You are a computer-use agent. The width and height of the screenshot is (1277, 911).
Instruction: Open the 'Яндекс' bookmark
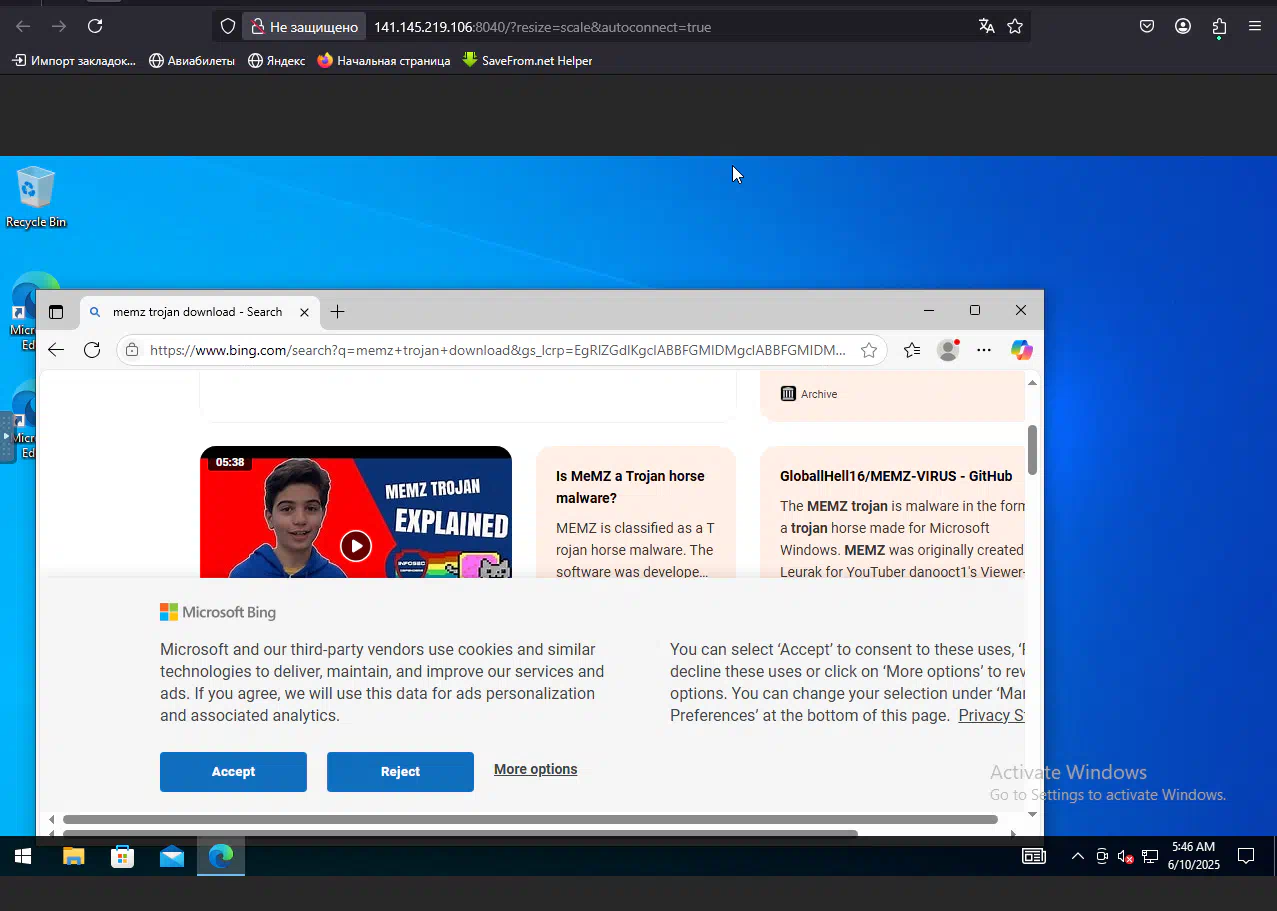[x=277, y=61]
